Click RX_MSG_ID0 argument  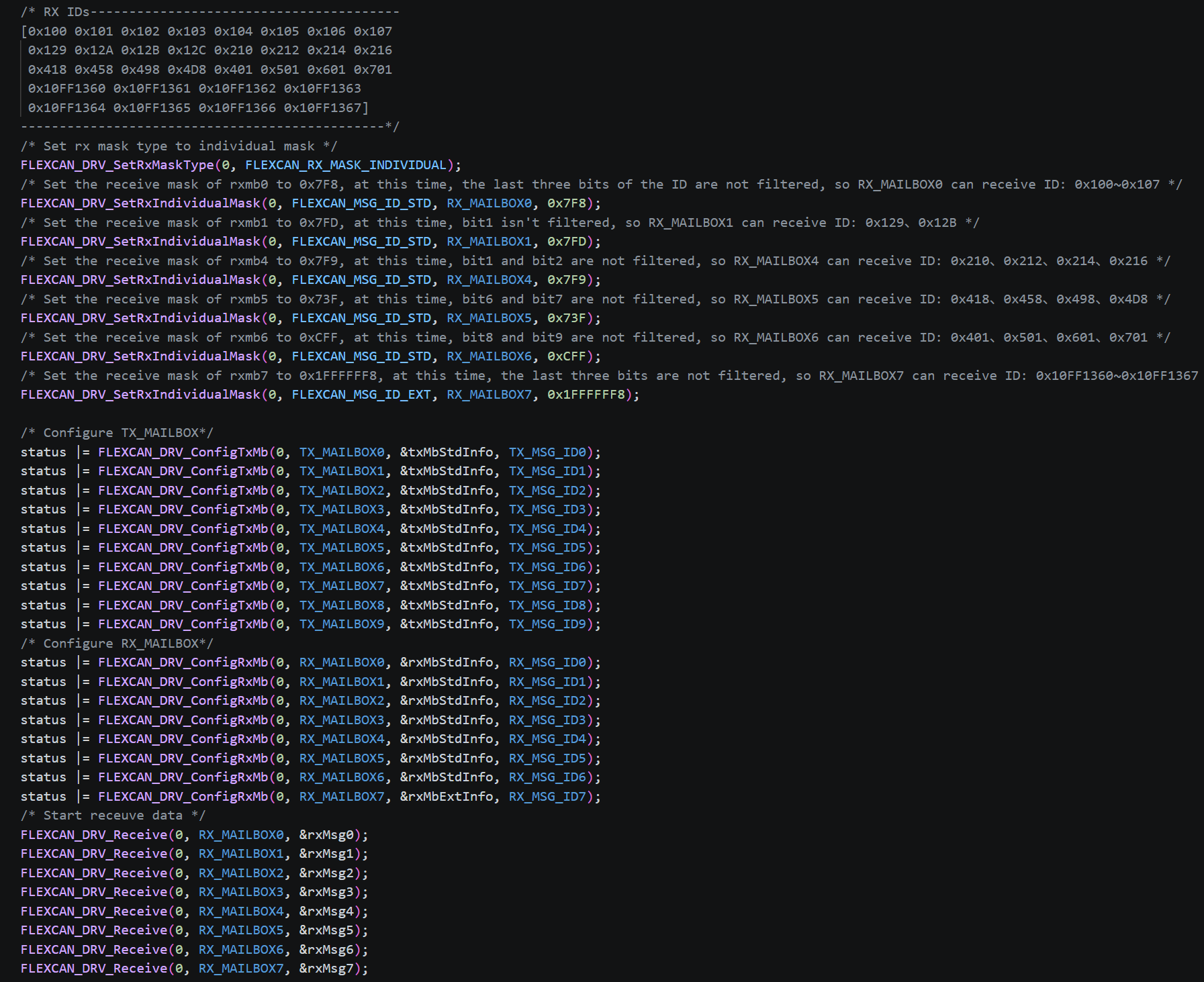(547, 662)
